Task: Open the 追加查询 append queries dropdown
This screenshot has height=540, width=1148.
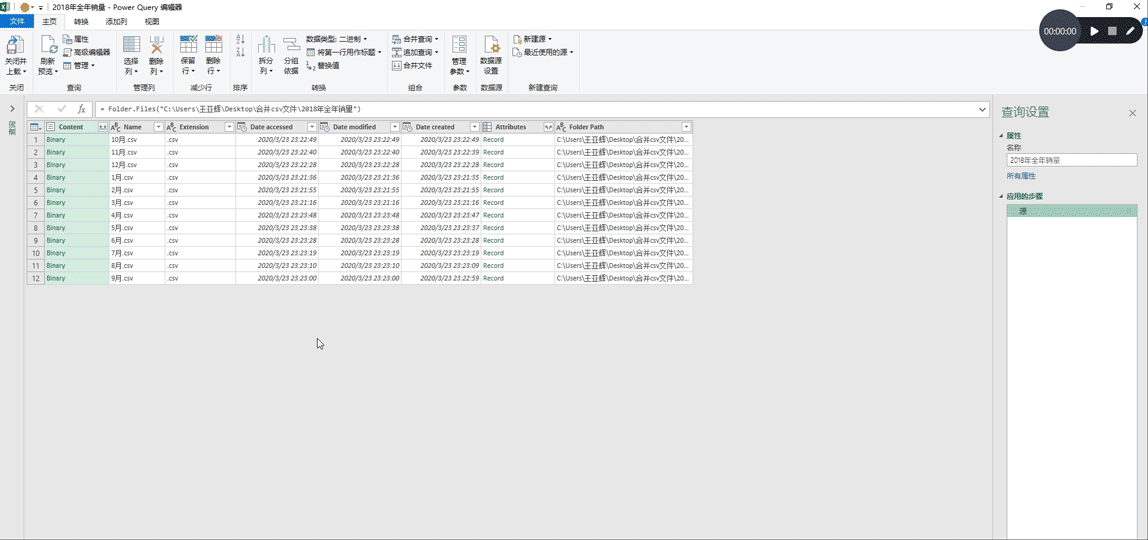Action: point(415,52)
